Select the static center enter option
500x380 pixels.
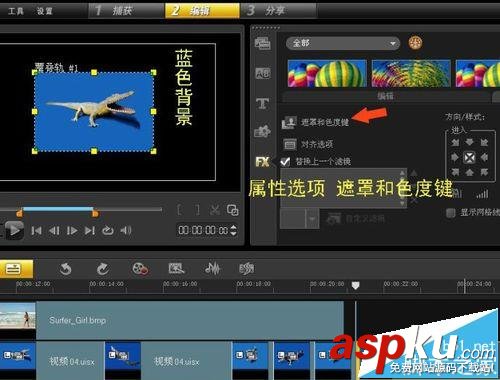point(469,157)
